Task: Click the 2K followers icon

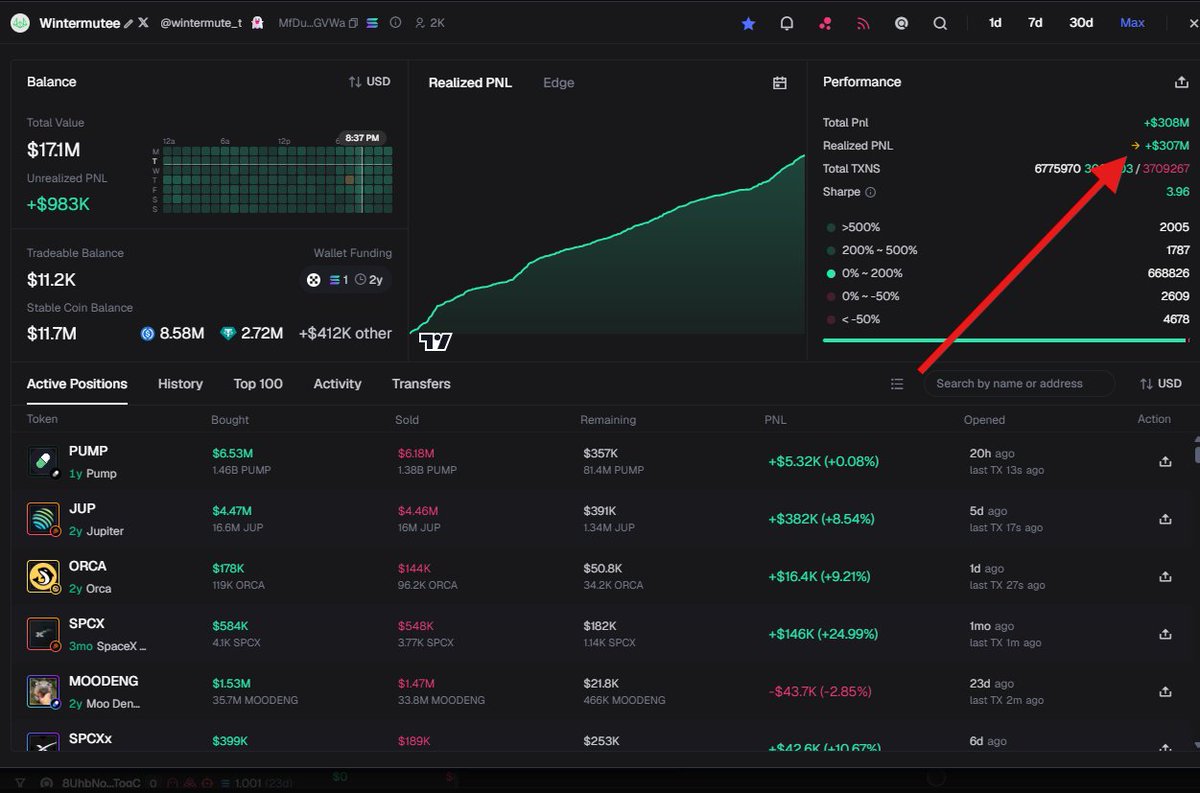Action: tap(419, 23)
